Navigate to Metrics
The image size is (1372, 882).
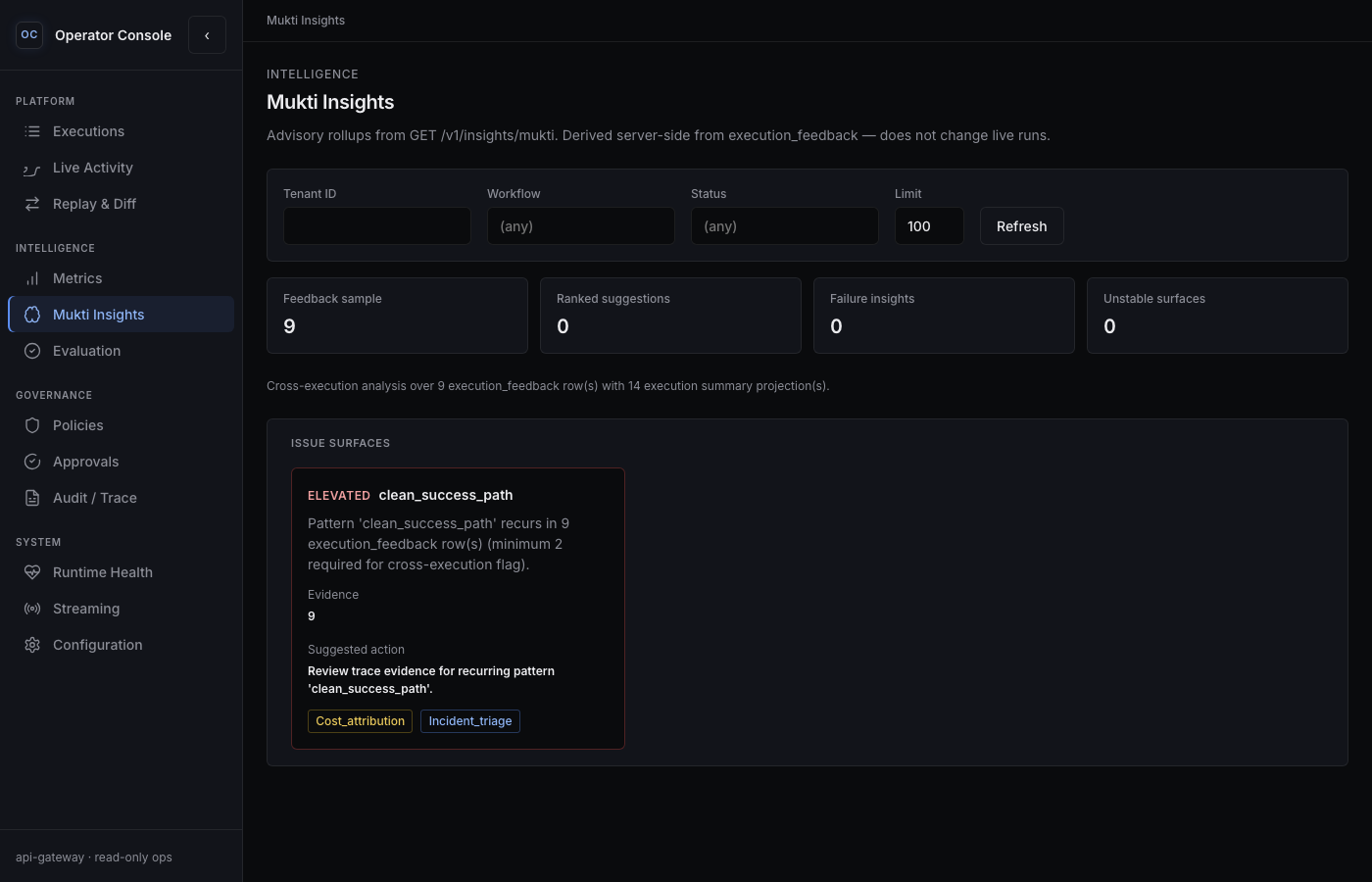(x=122, y=278)
